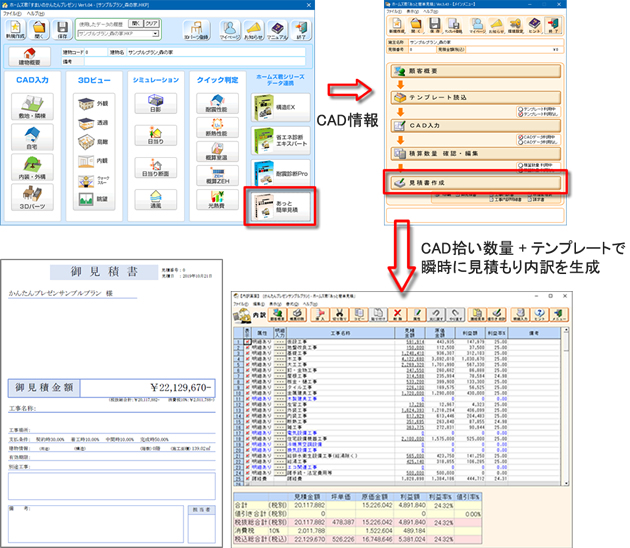The image size is (630, 548).
Task: Click the 新規作成 icon in Kantan Presen window
Action: pos(15,29)
